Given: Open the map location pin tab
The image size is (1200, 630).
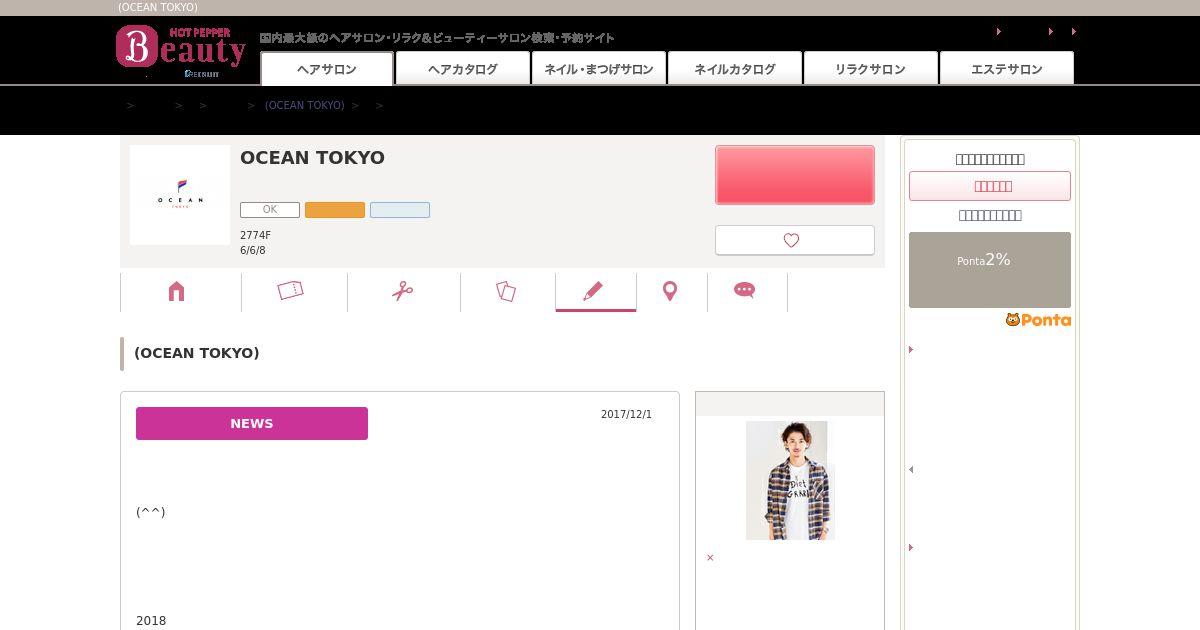Looking at the screenshot, I should pos(670,291).
